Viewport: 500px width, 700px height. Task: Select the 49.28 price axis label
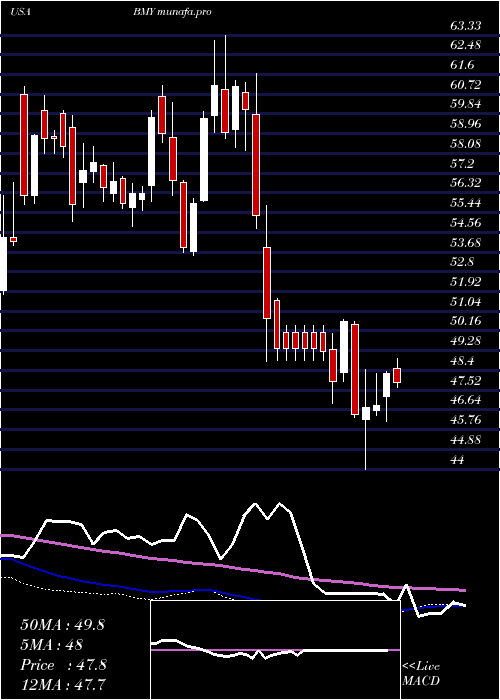tap(466, 341)
